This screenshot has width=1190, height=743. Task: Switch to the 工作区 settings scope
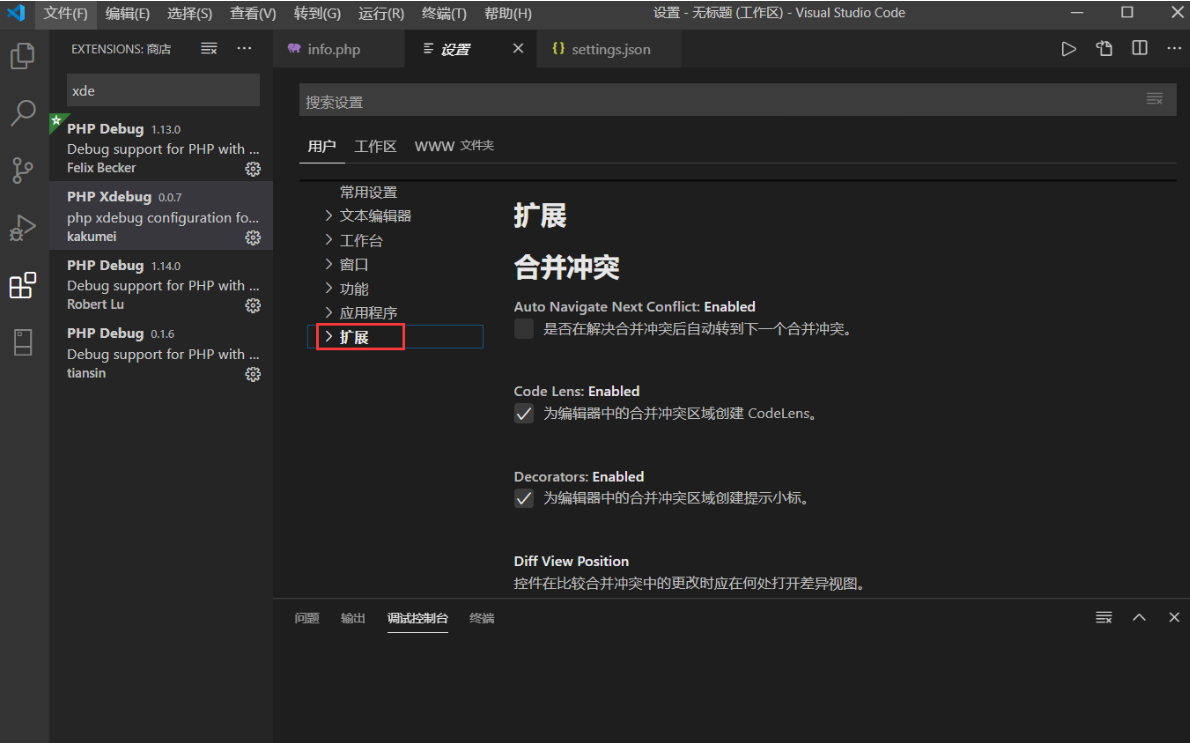click(x=375, y=146)
